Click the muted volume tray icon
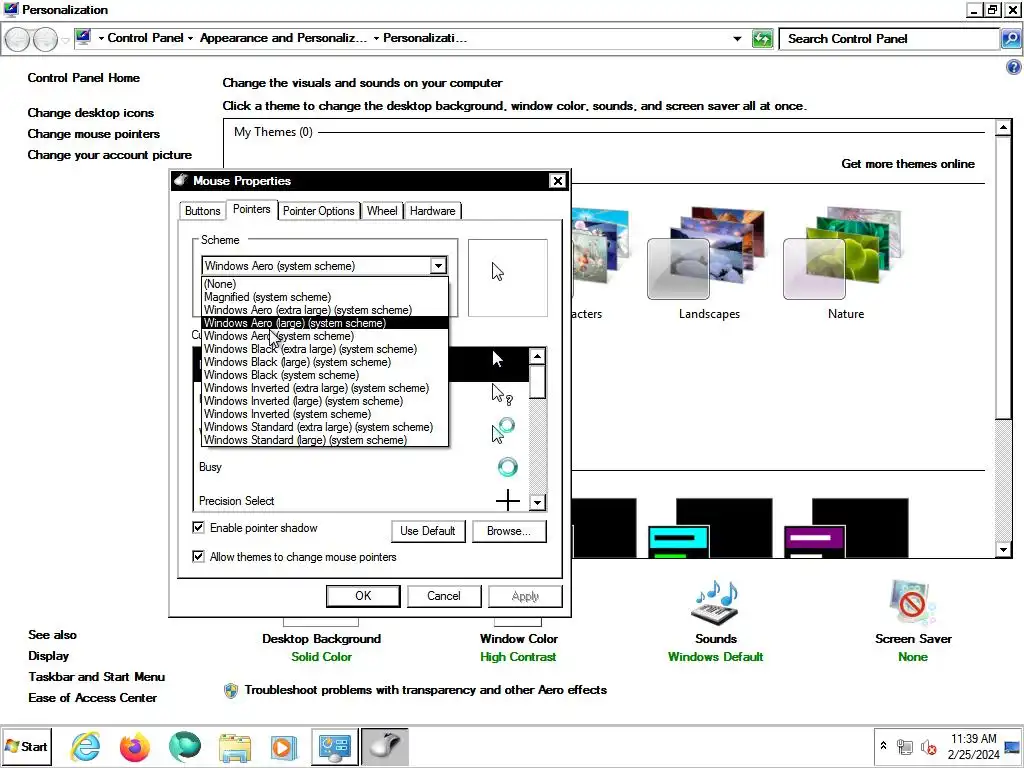 click(x=928, y=746)
